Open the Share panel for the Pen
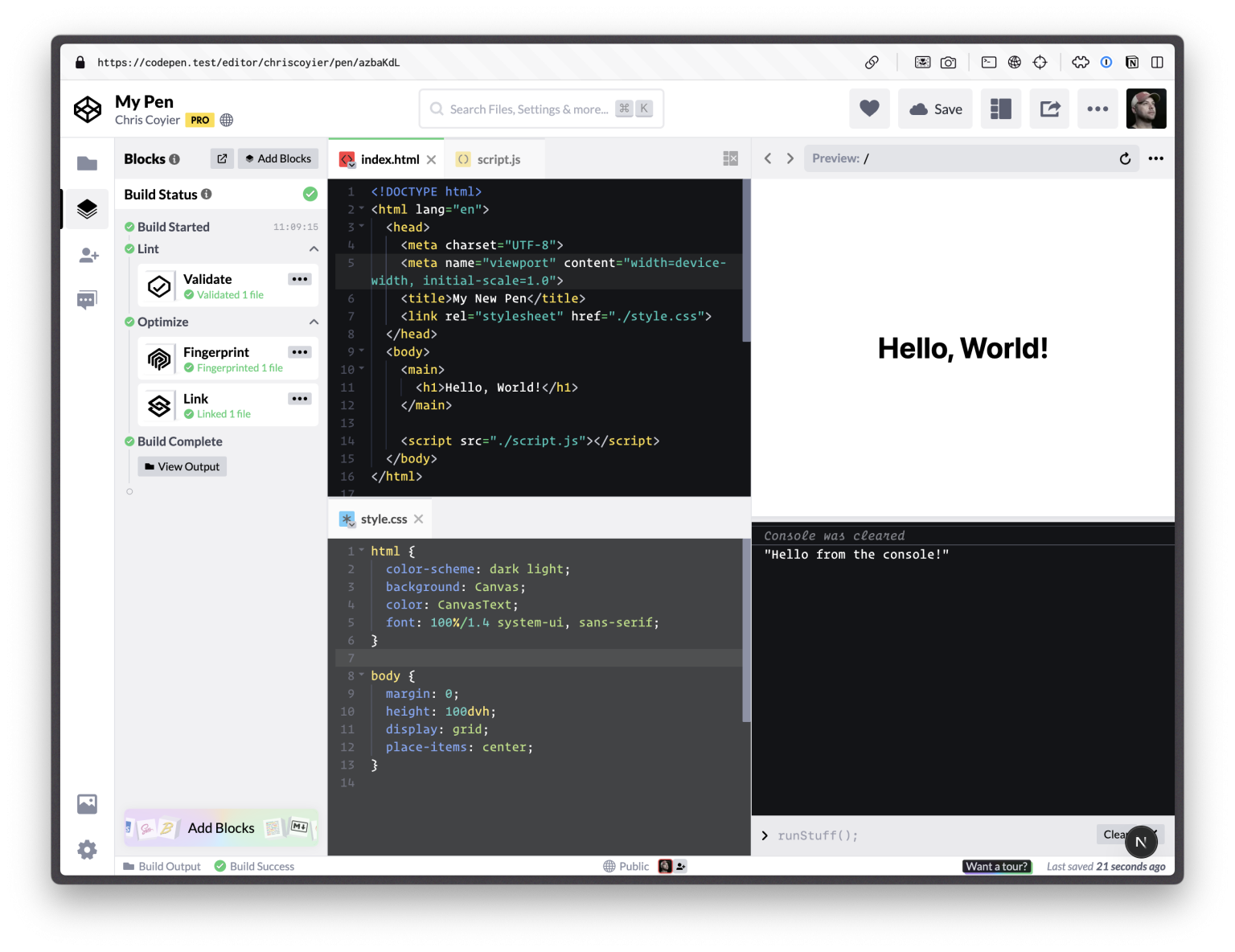 (1049, 109)
